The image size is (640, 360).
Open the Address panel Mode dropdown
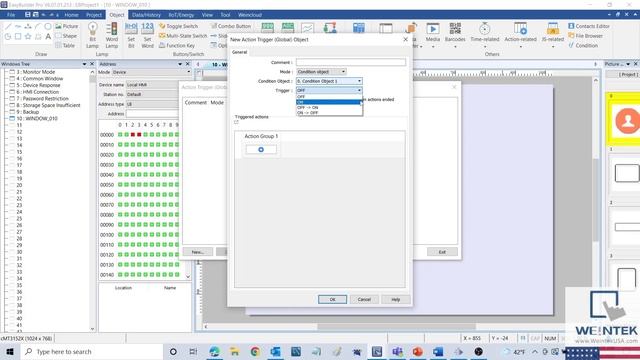point(151,72)
